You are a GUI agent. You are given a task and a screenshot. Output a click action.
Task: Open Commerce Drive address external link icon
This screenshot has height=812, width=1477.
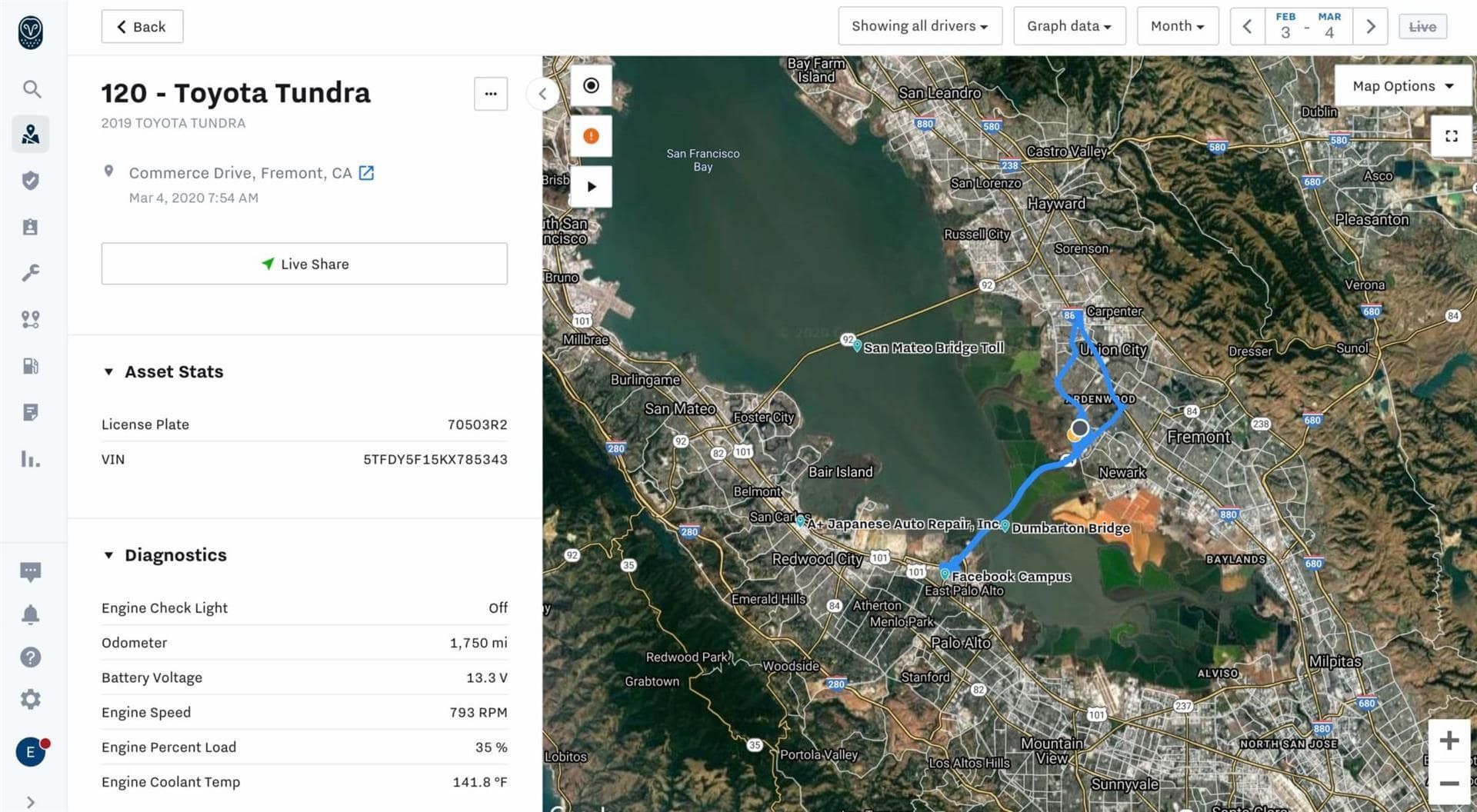(366, 173)
